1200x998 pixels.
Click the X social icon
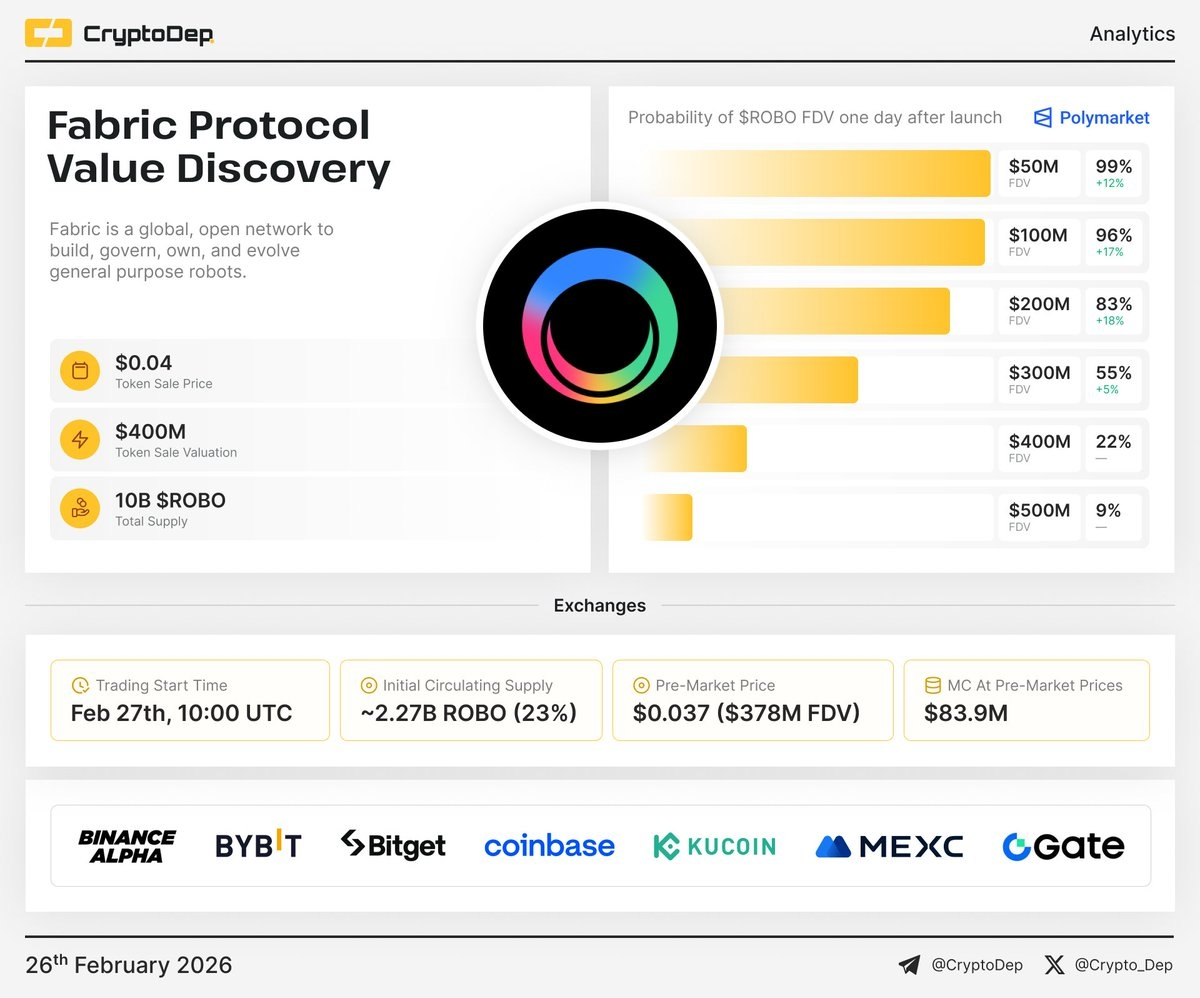click(1054, 965)
